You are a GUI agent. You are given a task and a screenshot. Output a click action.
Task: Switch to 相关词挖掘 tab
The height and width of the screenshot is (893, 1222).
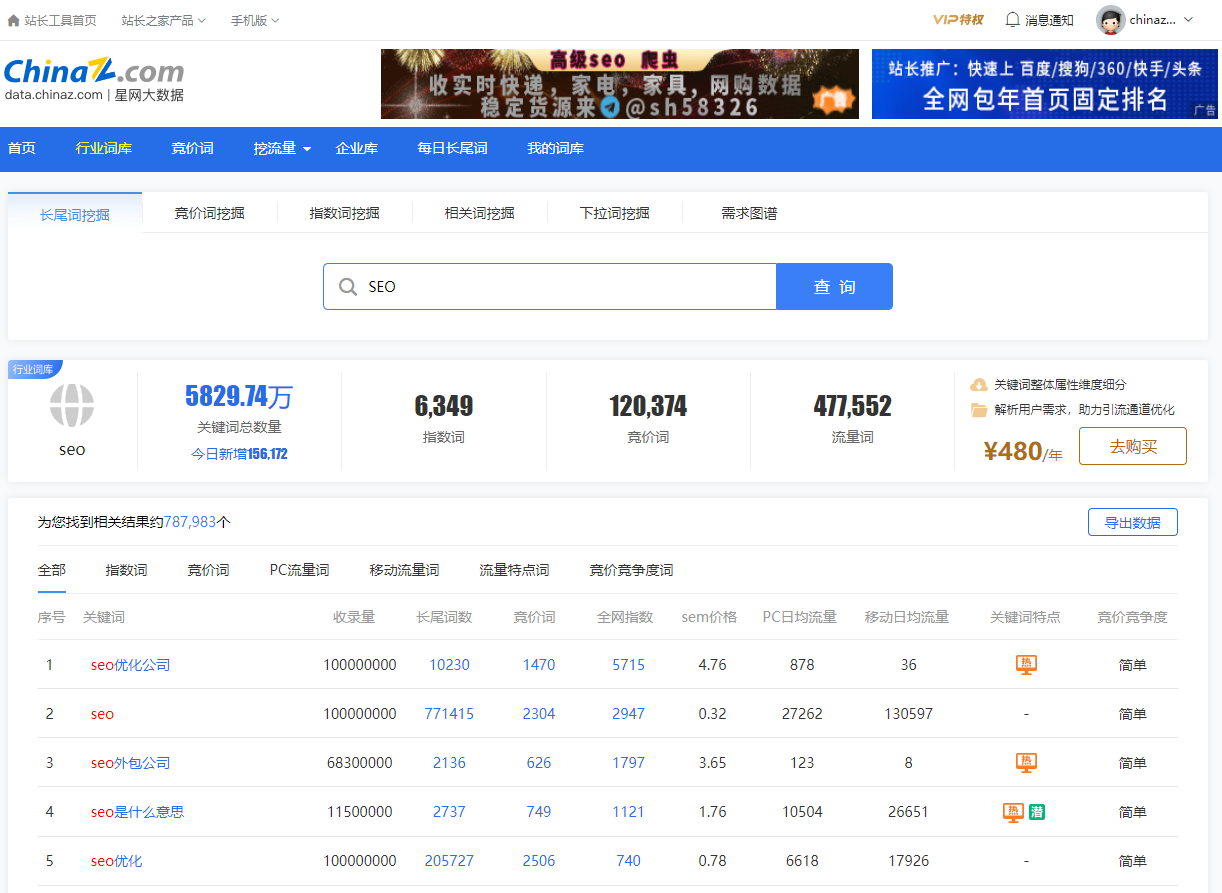[480, 213]
